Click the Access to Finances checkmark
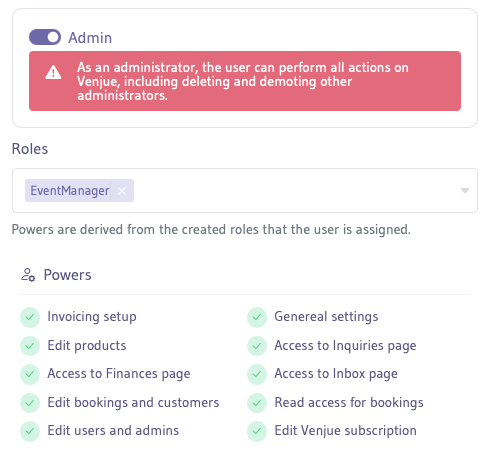The height and width of the screenshot is (450, 487). pos(30,374)
